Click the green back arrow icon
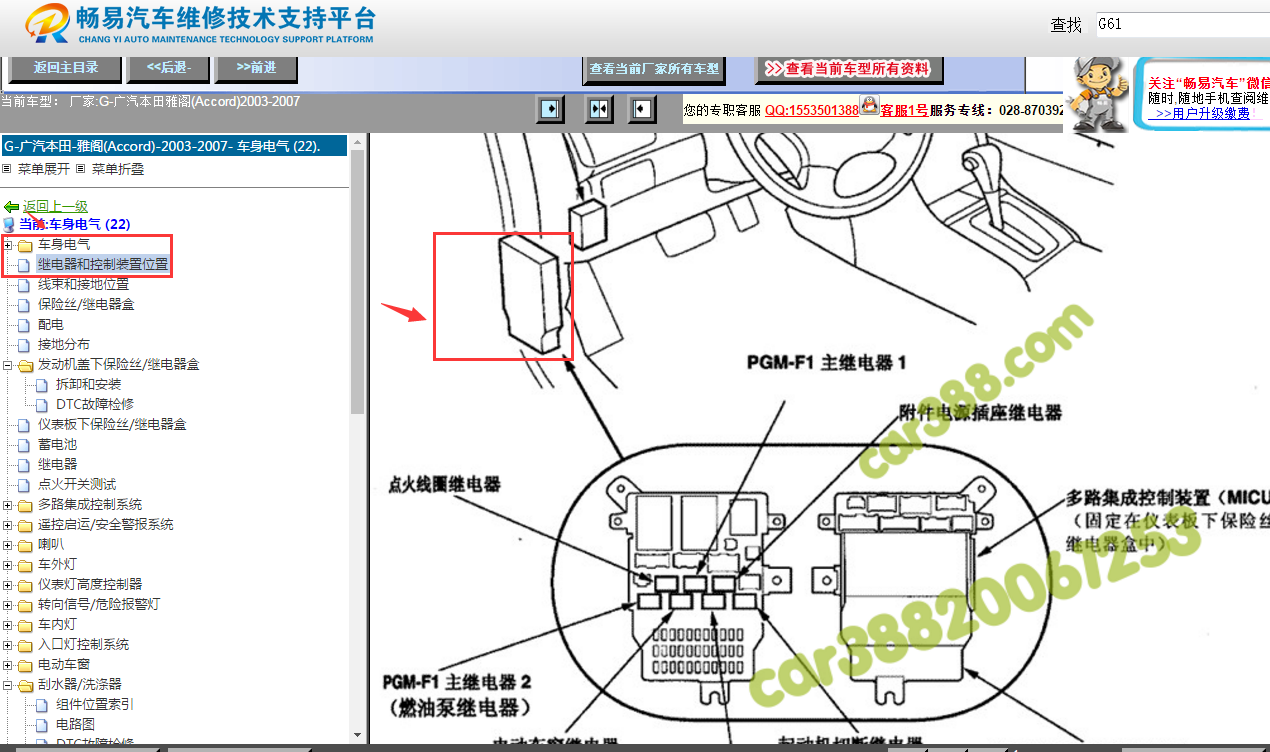The image size is (1270, 752). coord(12,207)
